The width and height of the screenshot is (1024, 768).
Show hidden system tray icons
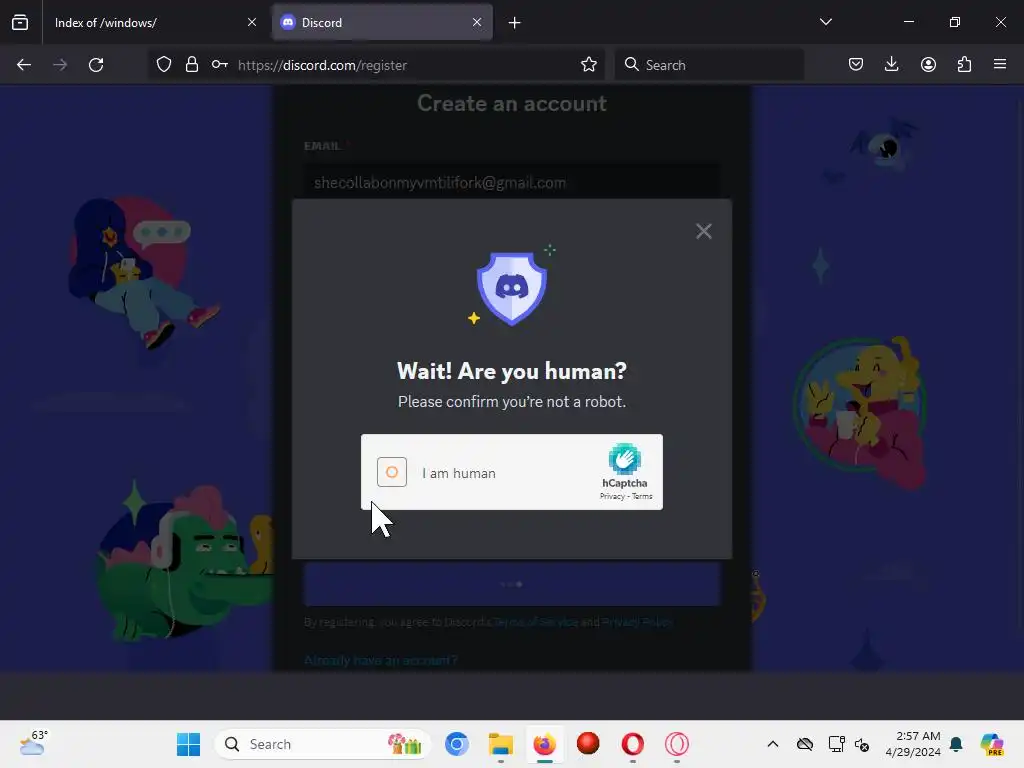[x=773, y=744]
